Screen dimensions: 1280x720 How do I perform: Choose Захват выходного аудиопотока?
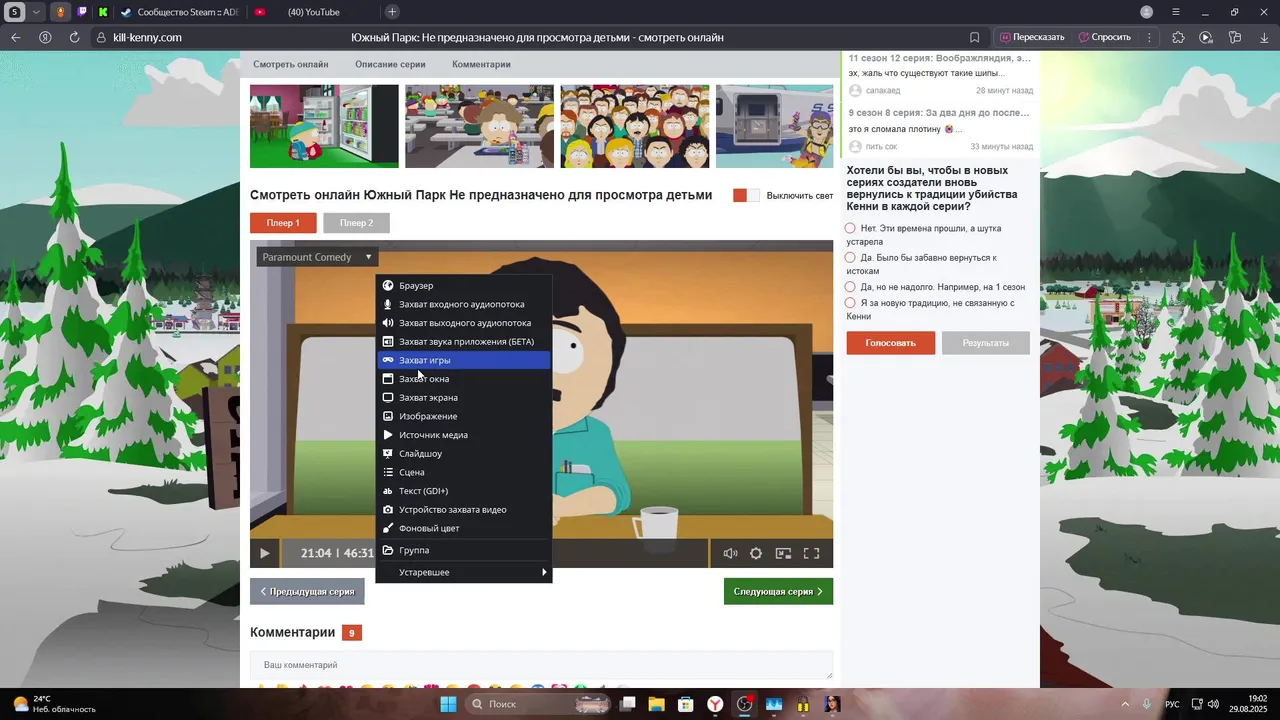click(464, 323)
